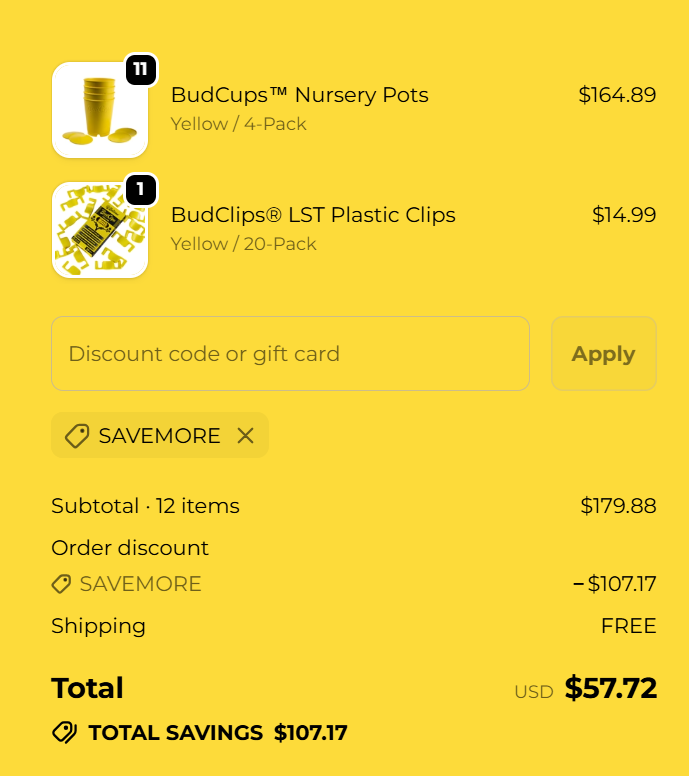Remove the SAVEMORE discount code chip
689x776 pixels.
coord(245,436)
